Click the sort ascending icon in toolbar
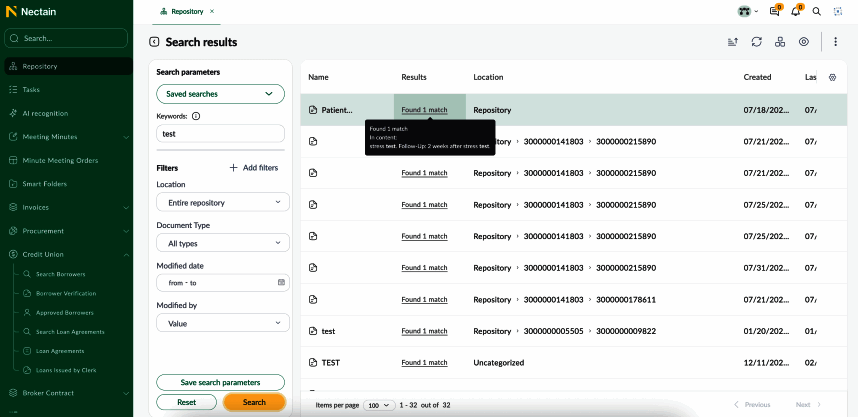 pos(733,42)
